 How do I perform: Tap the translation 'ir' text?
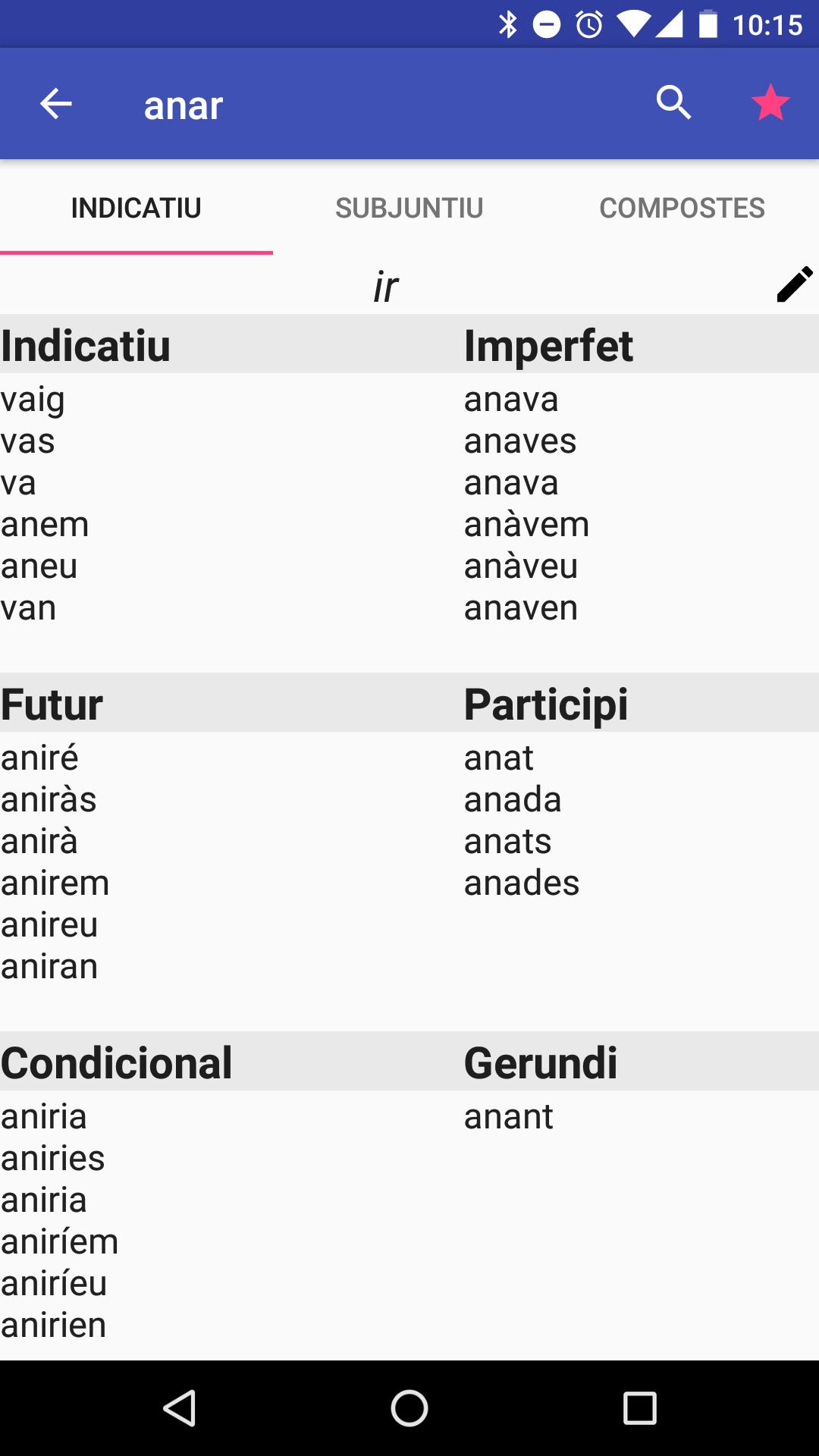386,287
